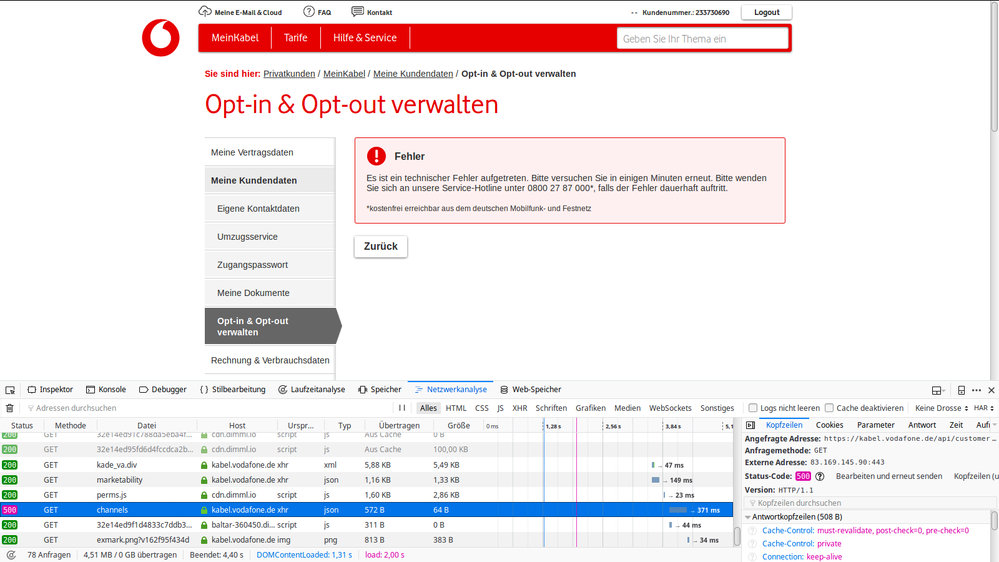Focus the 'Kopfzeilen durchsuchen' filter field

[x=868, y=503]
